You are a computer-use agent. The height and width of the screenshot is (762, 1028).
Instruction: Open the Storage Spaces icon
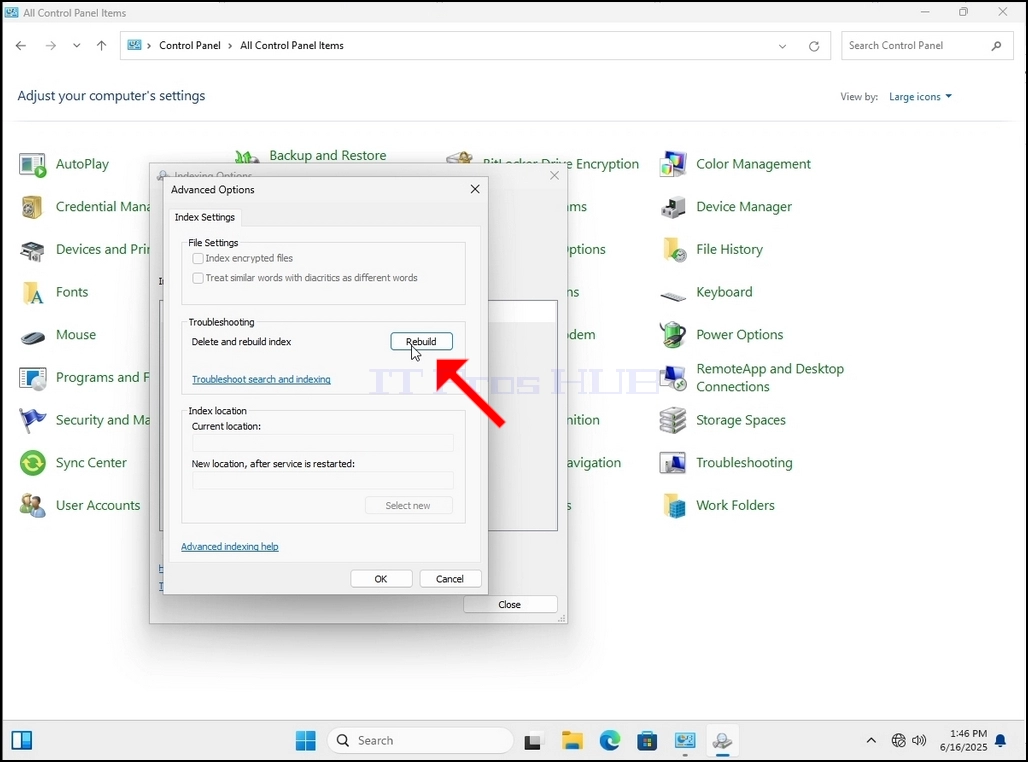click(673, 421)
